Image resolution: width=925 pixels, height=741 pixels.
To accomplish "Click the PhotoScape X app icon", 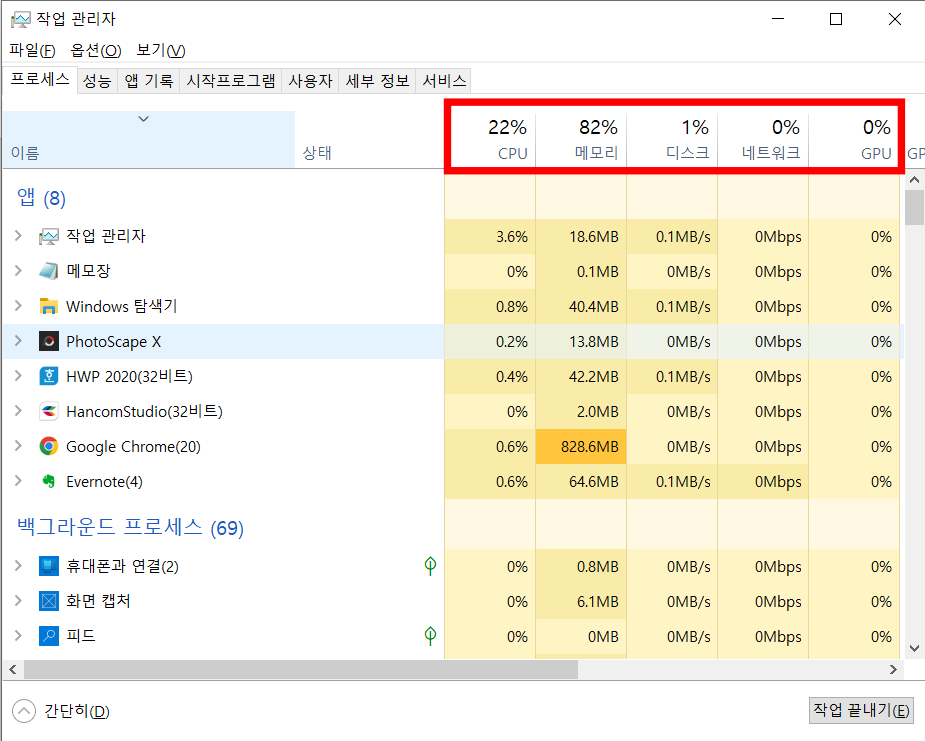I will pyautogui.click(x=48, y=341).
